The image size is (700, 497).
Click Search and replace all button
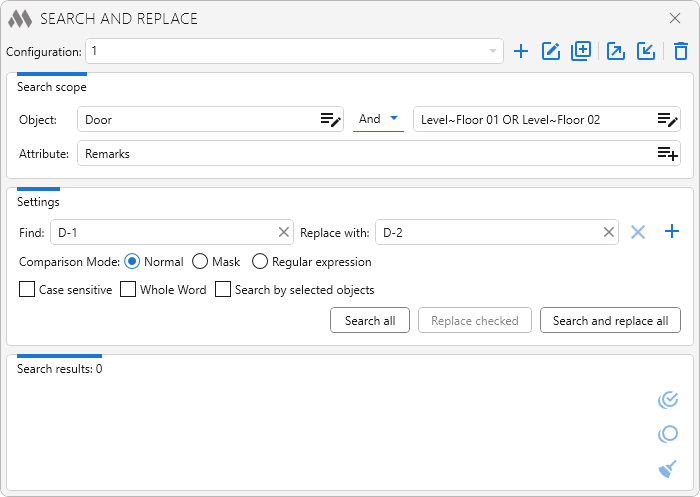click(x=610, y=321)
